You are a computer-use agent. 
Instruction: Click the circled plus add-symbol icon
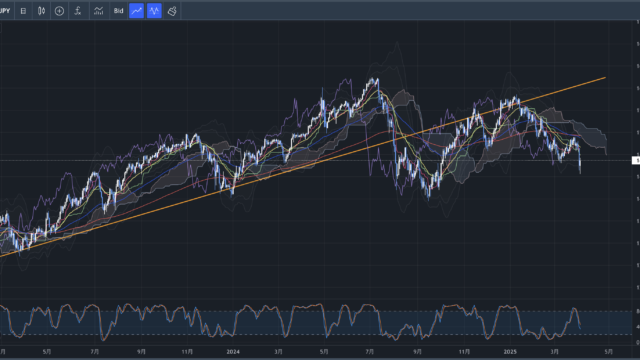click(59, 11)
